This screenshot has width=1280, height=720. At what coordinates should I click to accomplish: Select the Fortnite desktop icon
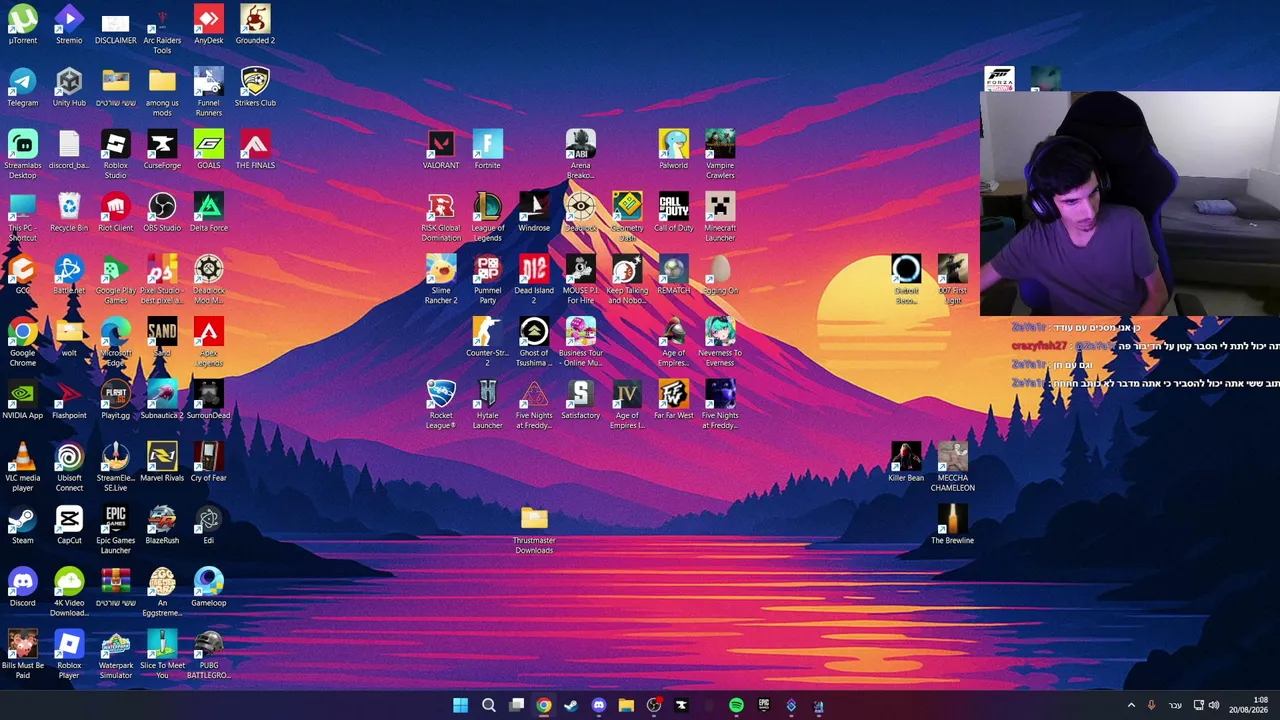[487, 150]
